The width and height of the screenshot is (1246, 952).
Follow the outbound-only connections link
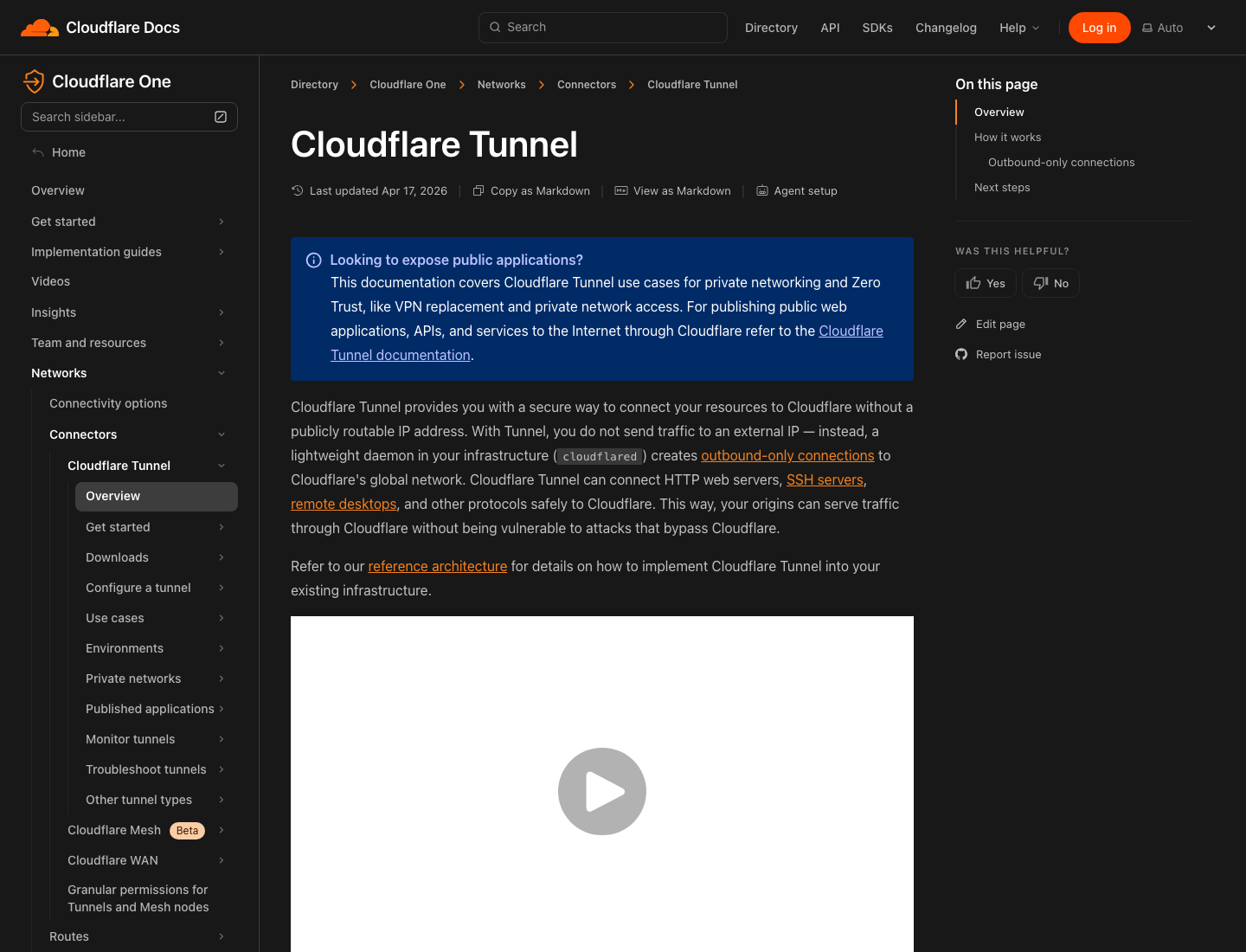coord(787,455)
